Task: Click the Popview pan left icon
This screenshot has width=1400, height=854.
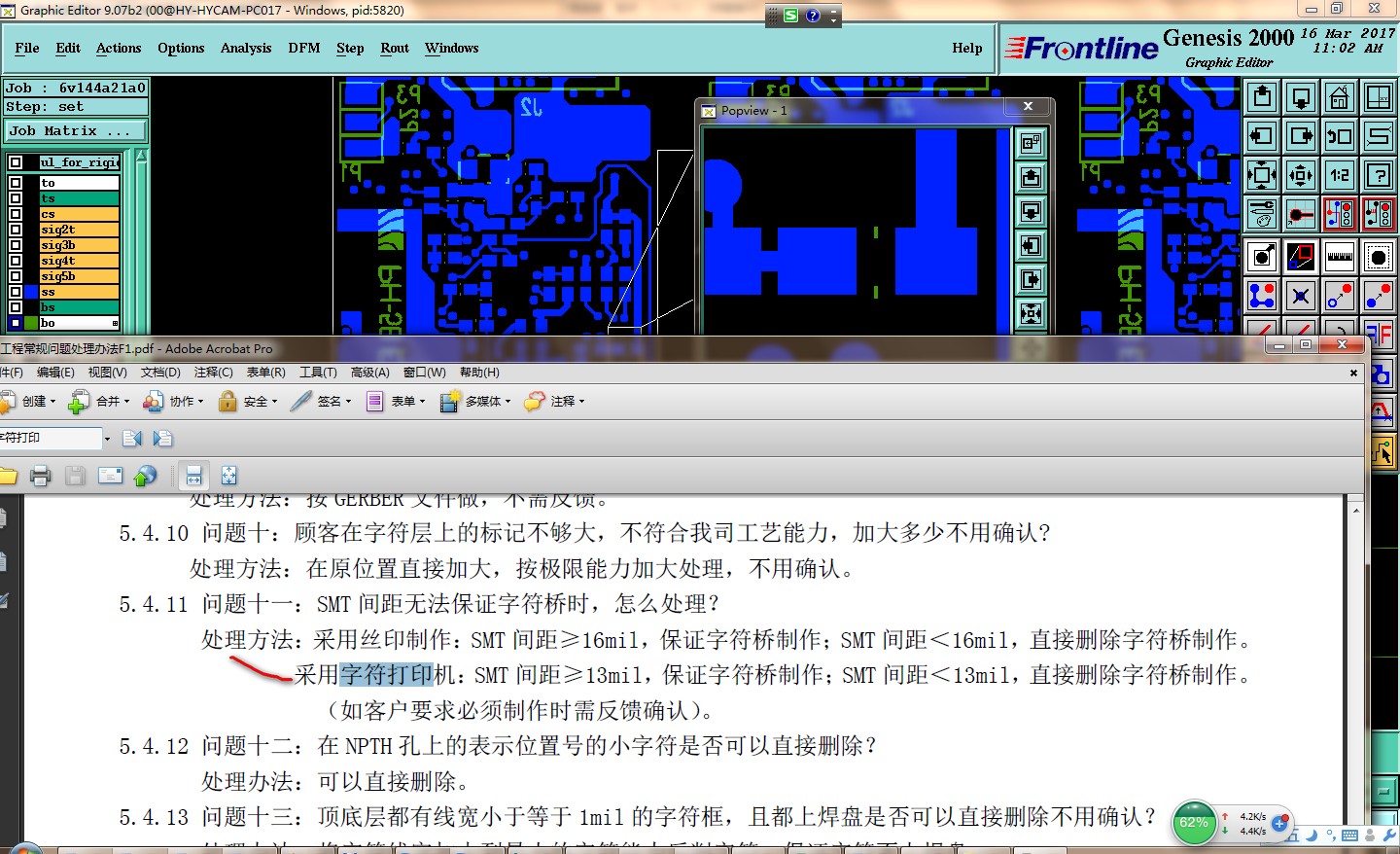Action: pyautogui.click(x=1031, y=245)
